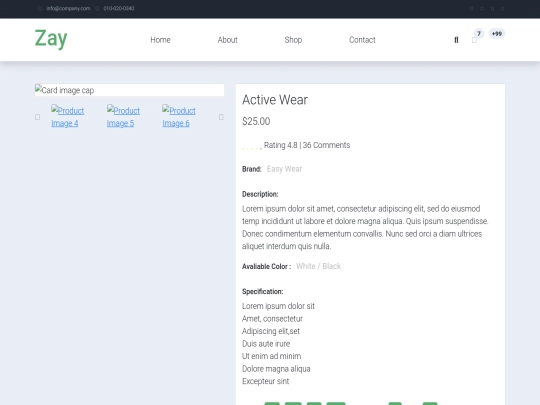540x405 pixels.
Task: Advance to next thumbnails in the product carousel
Action: pyautogui.click(x=221, y=117)
